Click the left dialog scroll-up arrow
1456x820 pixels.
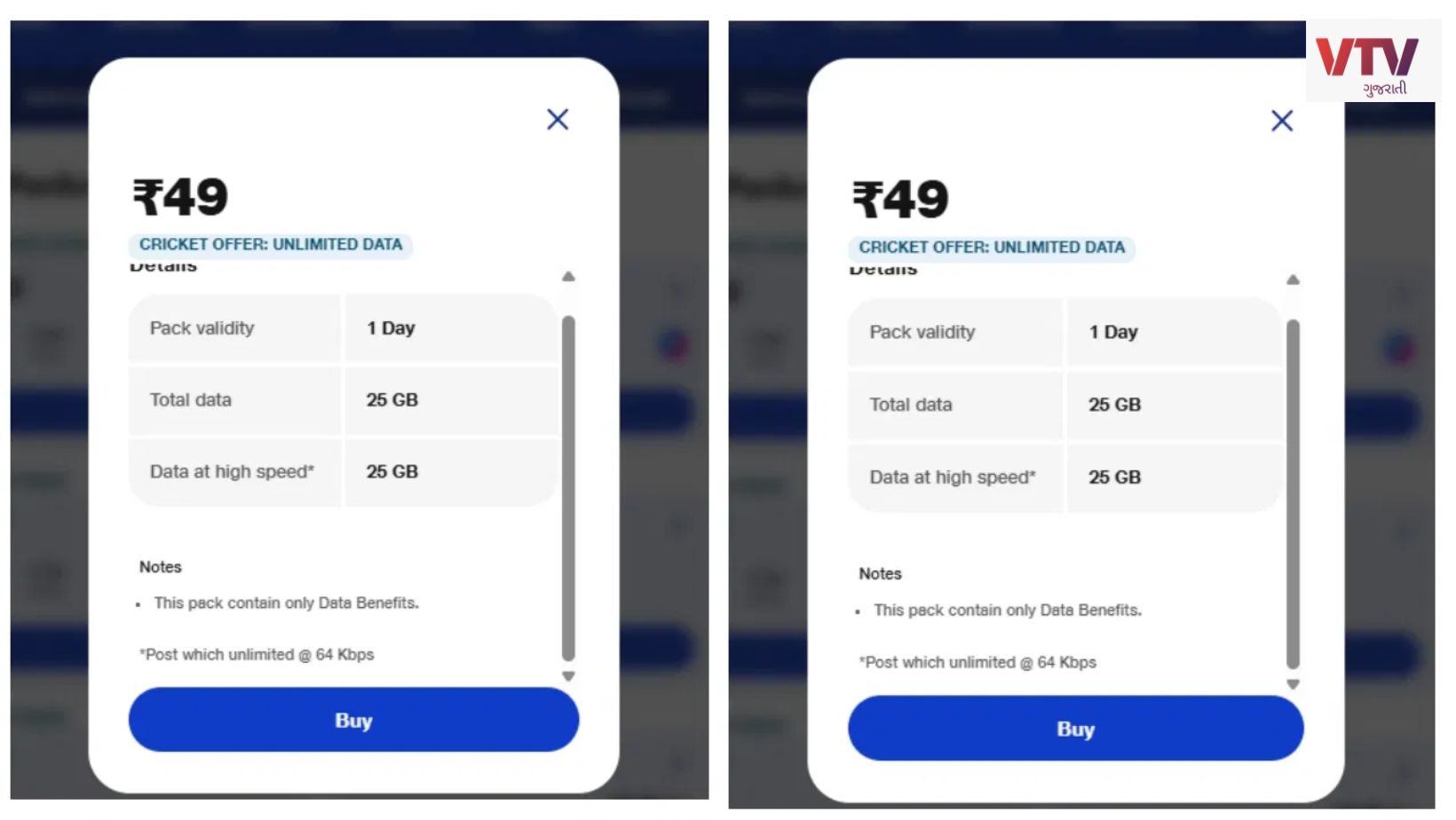[568, 277]
